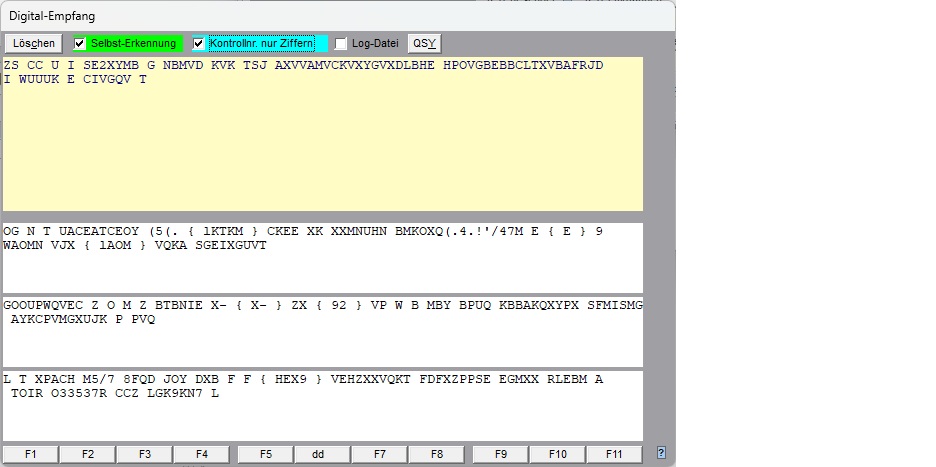
Task: Hit the F5 button
Action: click(x=266, y=454)
